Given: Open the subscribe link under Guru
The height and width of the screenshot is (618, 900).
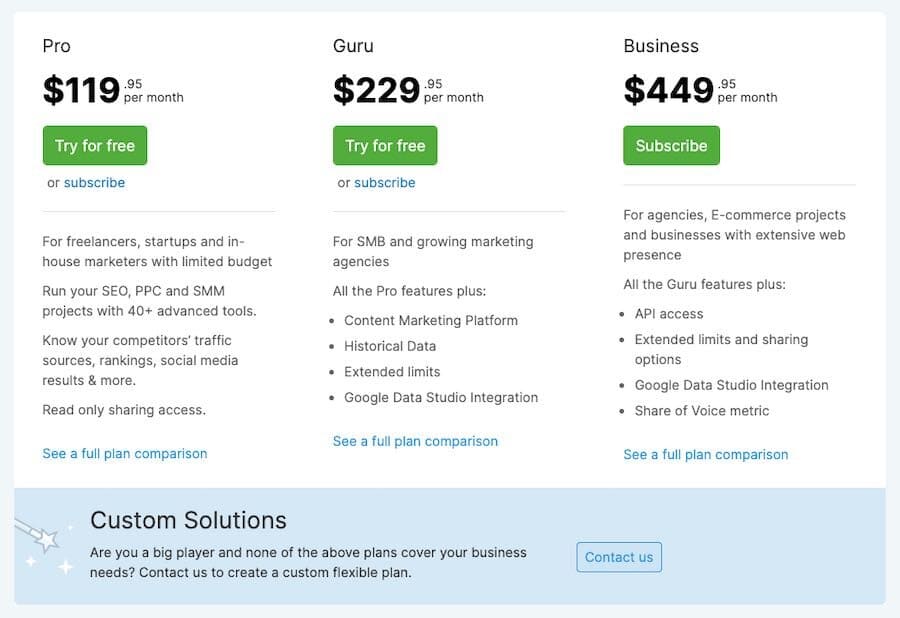Looking at the screenshot, I should coord(385,182).
